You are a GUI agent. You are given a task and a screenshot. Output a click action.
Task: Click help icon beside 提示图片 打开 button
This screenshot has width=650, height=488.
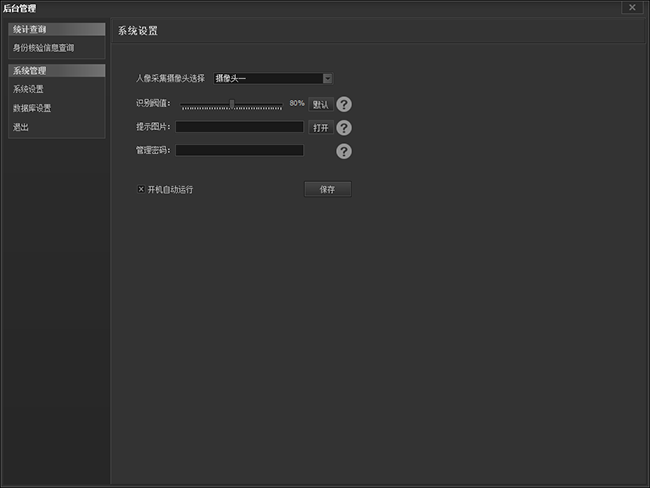pyautogui.click(x=344, y=128)
